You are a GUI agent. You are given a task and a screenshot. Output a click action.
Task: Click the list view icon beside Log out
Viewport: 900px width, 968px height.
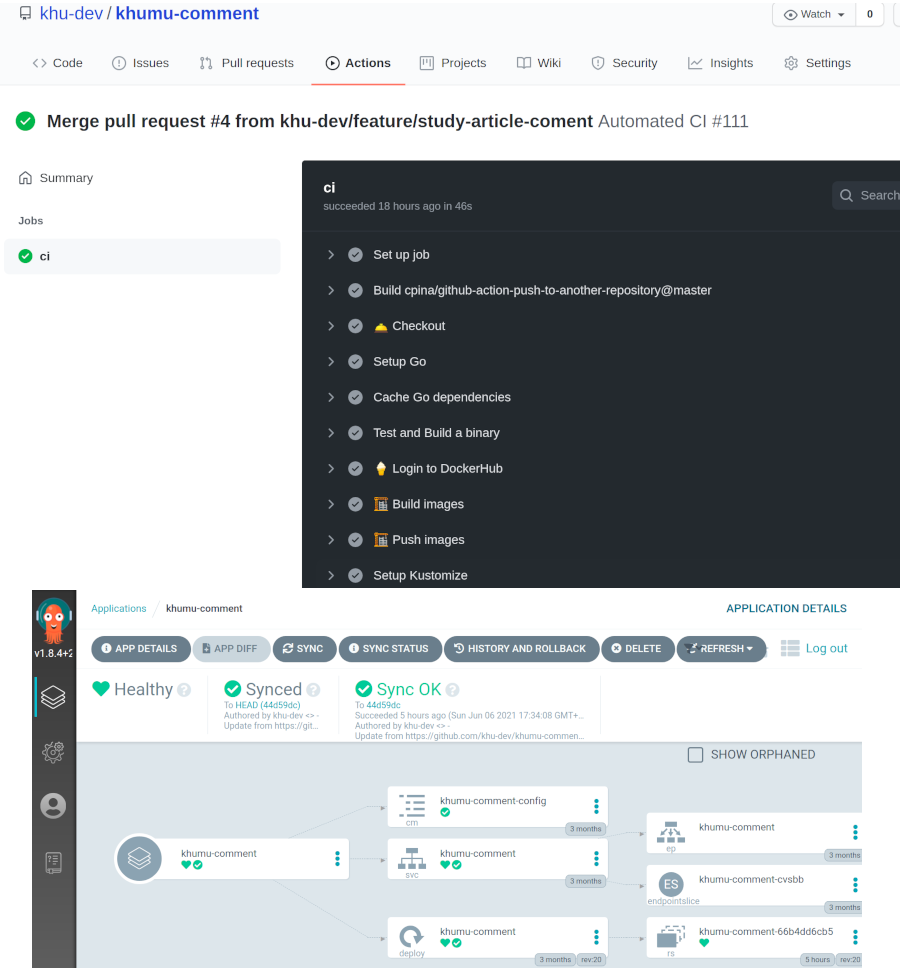[790, 648]
